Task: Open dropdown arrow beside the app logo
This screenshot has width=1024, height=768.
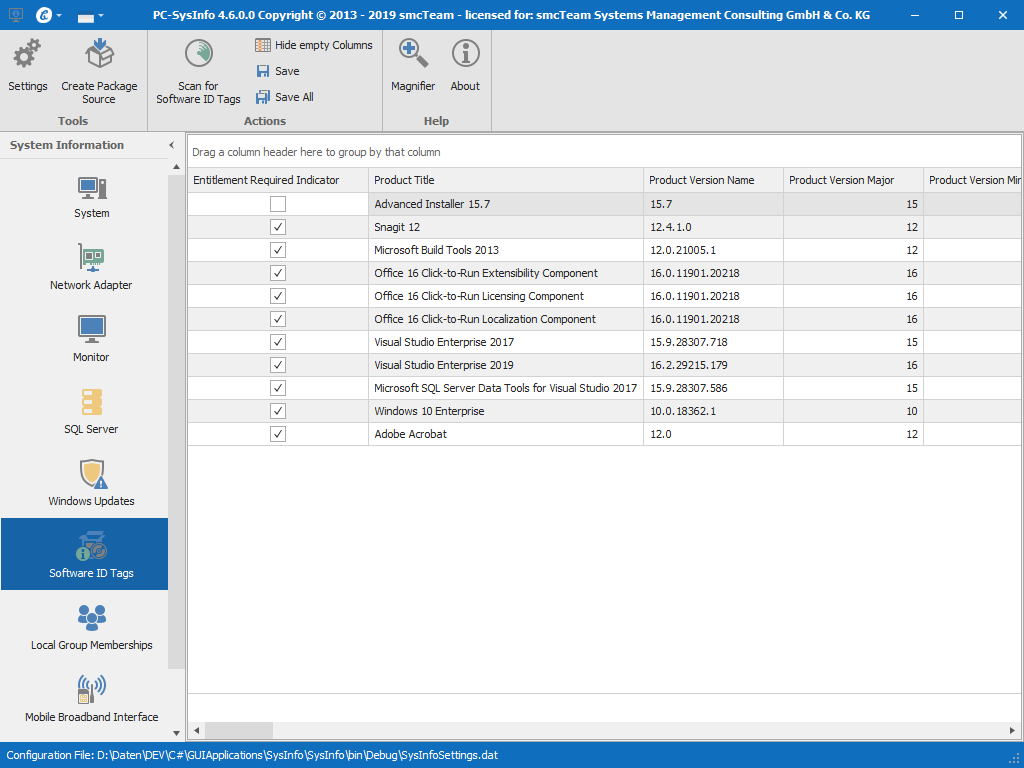Action: click(59, 15)
